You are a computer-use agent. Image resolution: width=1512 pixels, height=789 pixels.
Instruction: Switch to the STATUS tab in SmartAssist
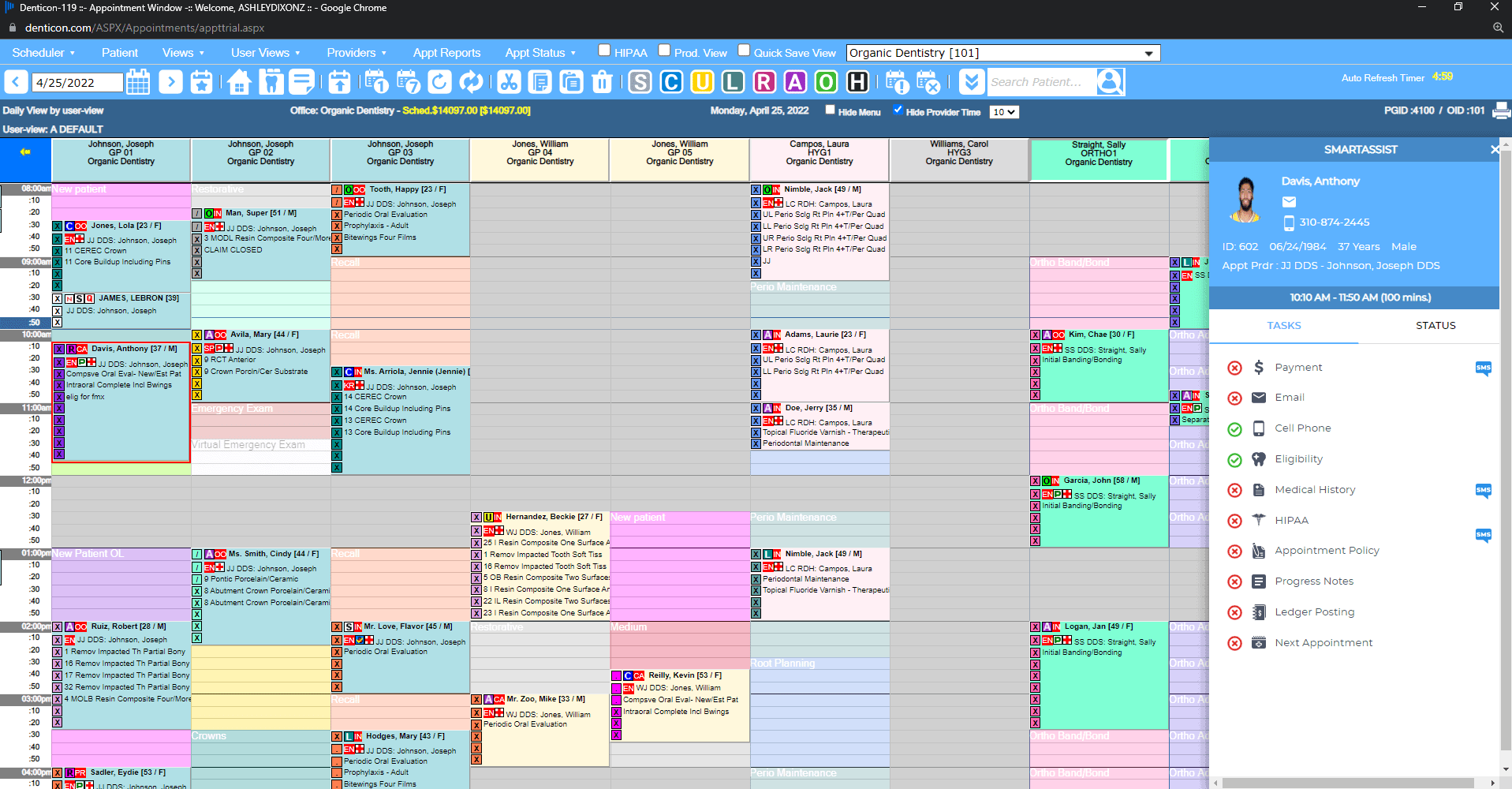pos(1435,326)
